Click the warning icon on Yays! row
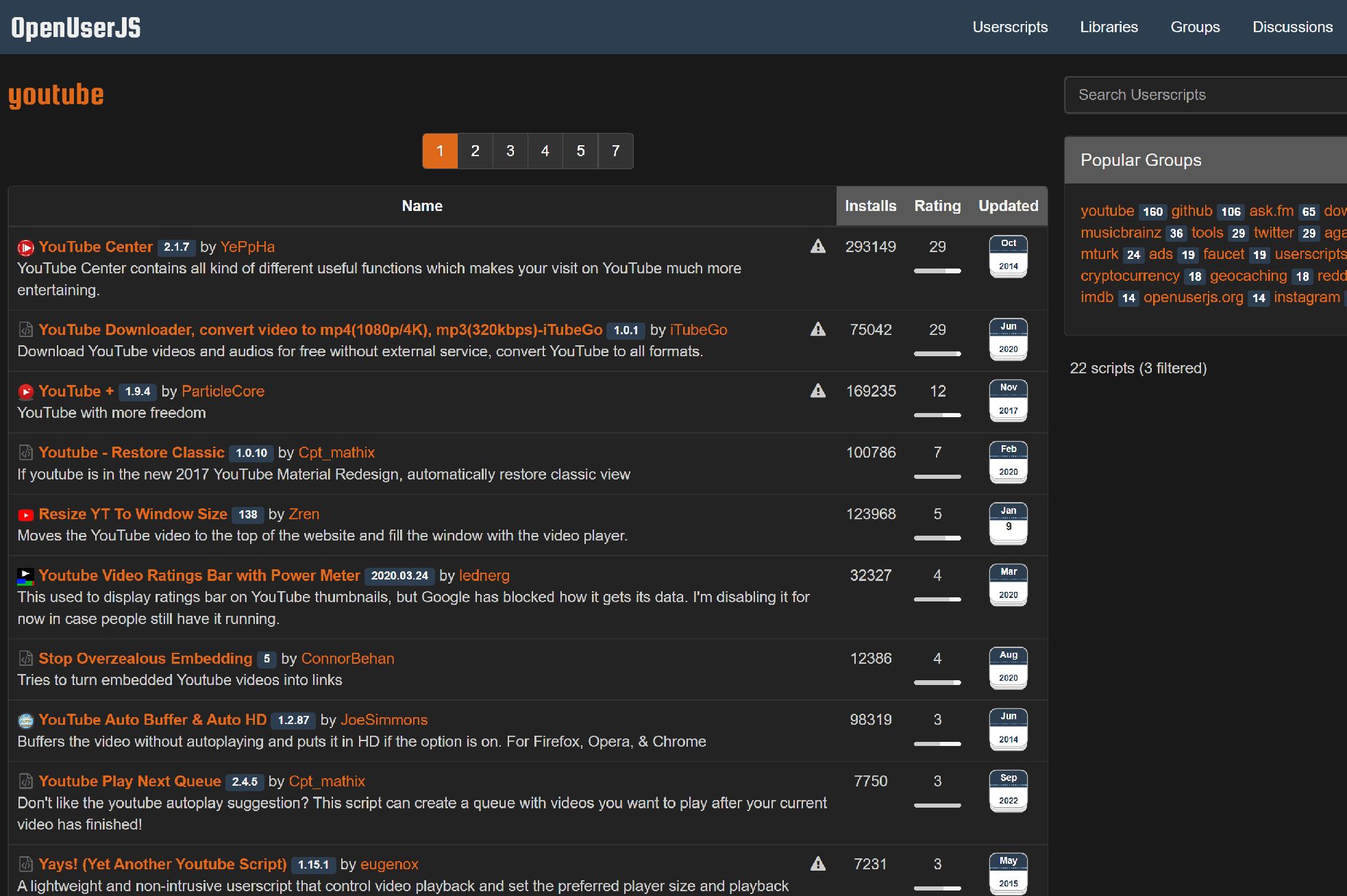Image resolution: width=1347 pixels, height=896 pixels. coord(817,864)
